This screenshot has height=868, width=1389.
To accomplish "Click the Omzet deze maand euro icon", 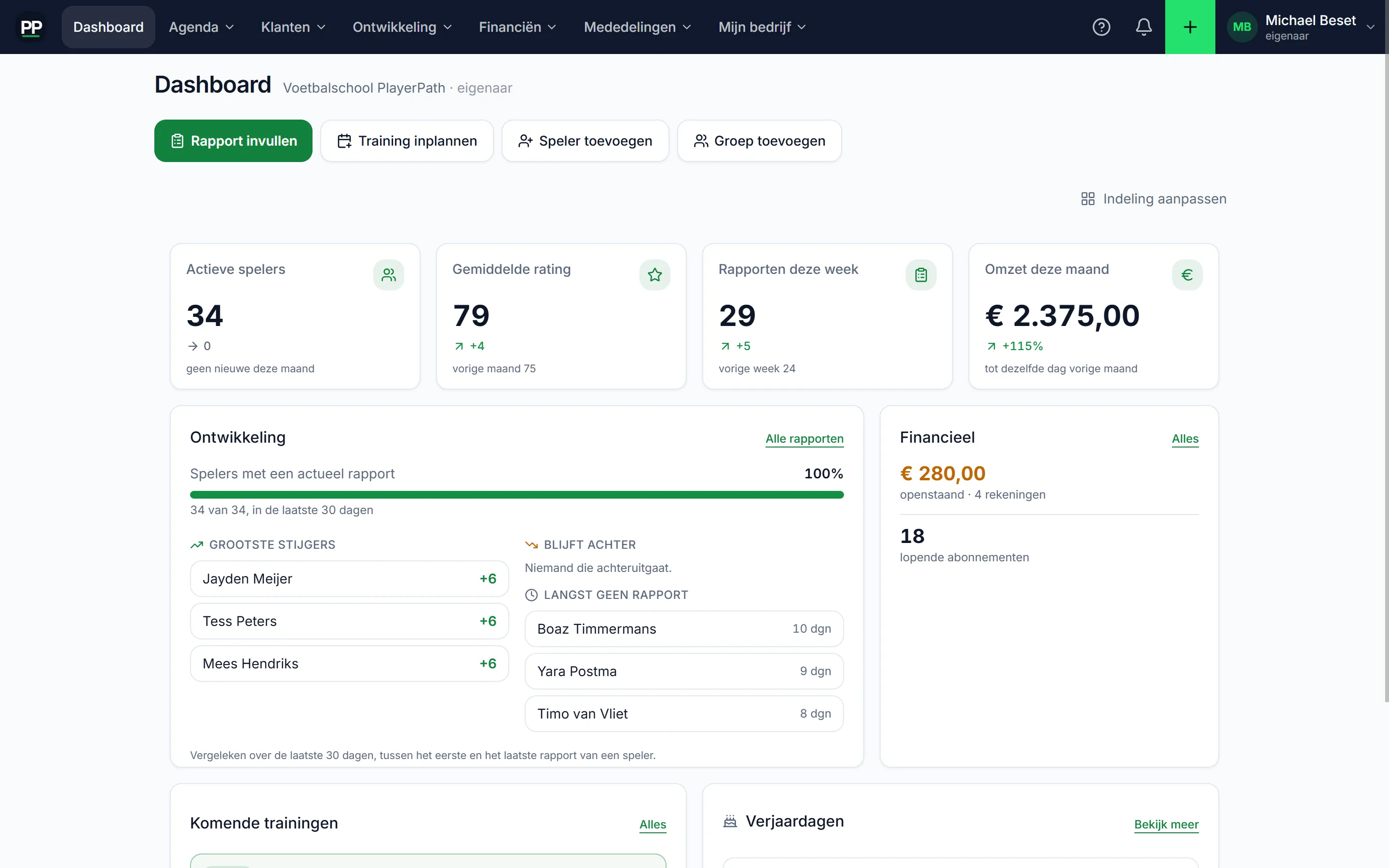I will 1187,275.
